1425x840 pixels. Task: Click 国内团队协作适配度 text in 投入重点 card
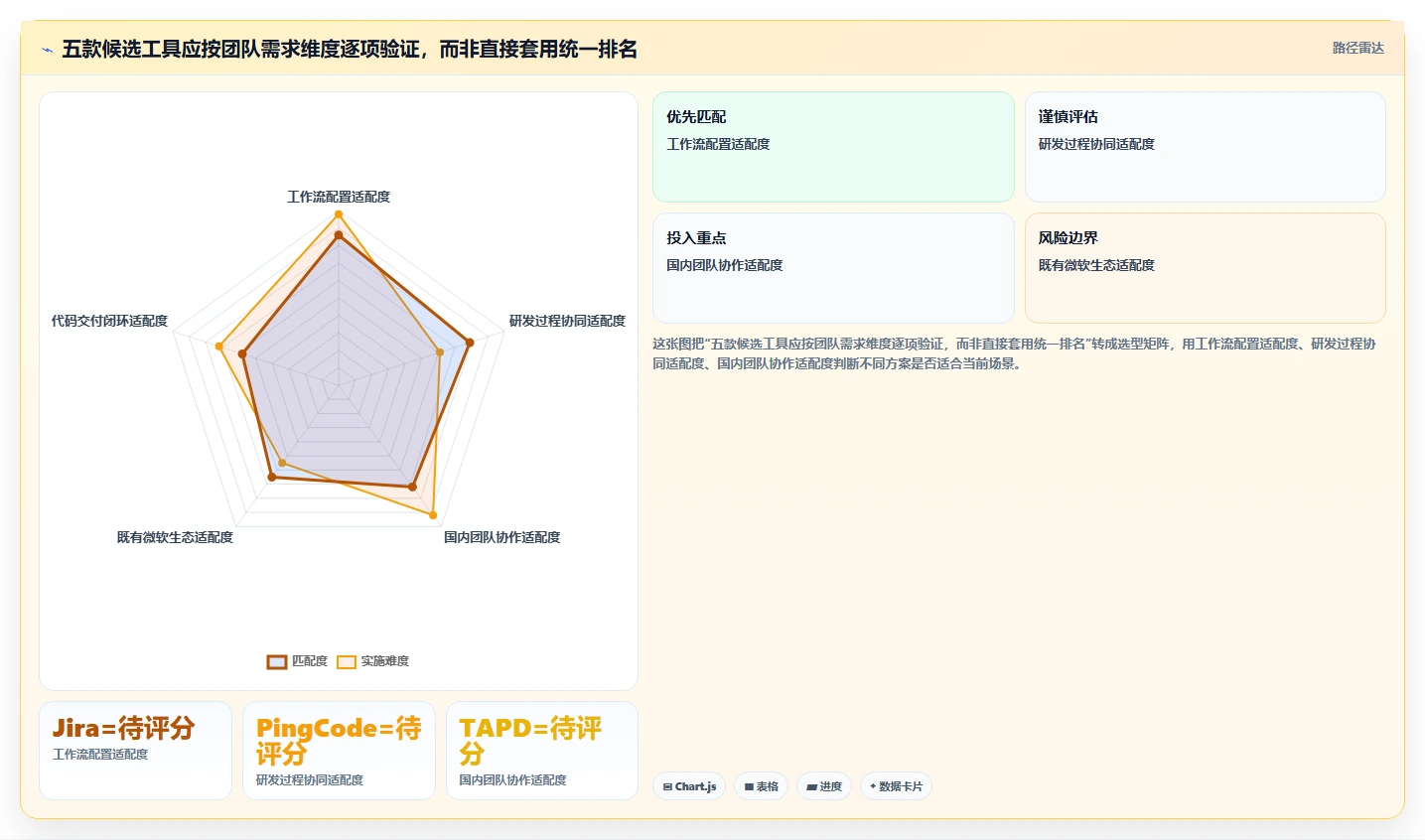(725, 265)
